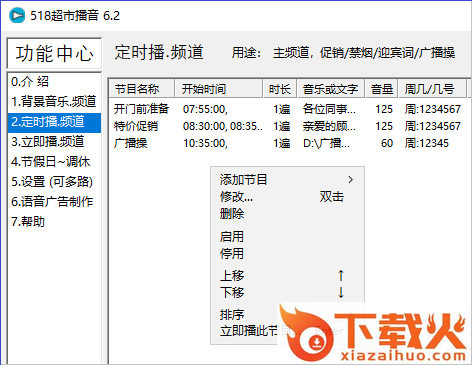Click the 开始时间 column header
Image resolution: width=472 pixels, height=365 pixels.
click(x=219, y=89)
